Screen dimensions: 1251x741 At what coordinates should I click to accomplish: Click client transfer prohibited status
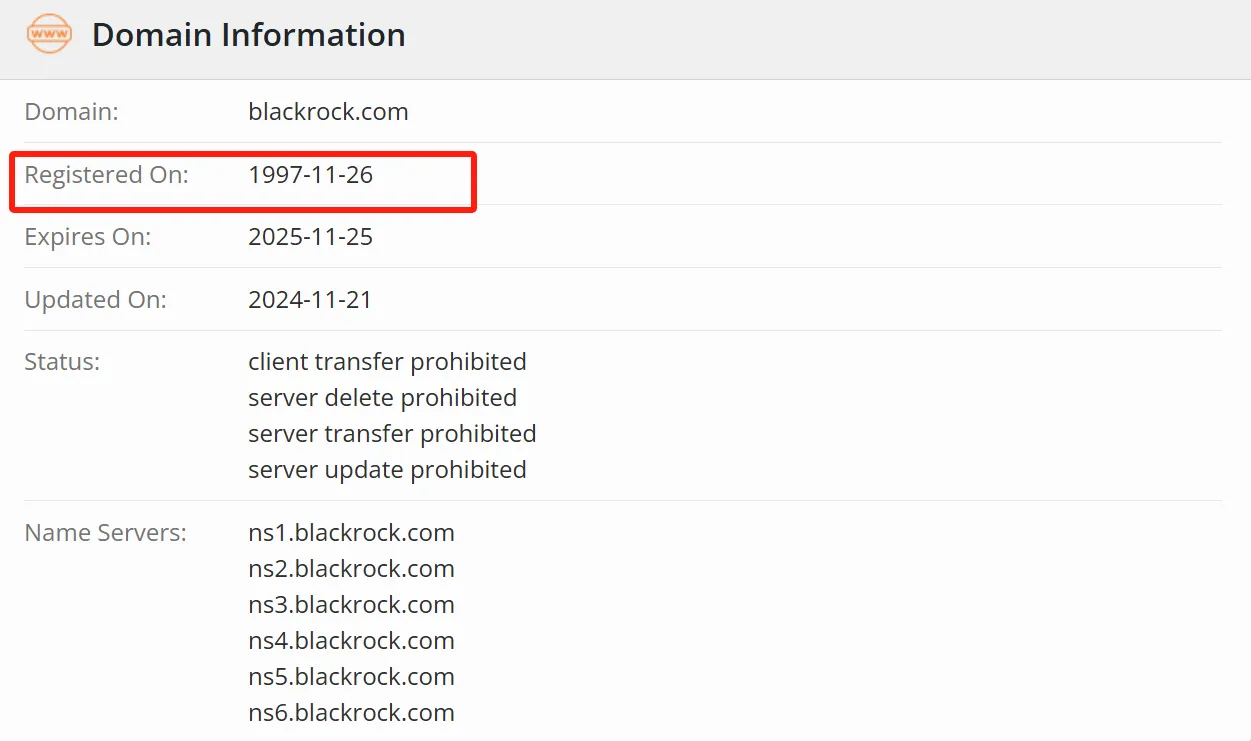click(387, 361)
